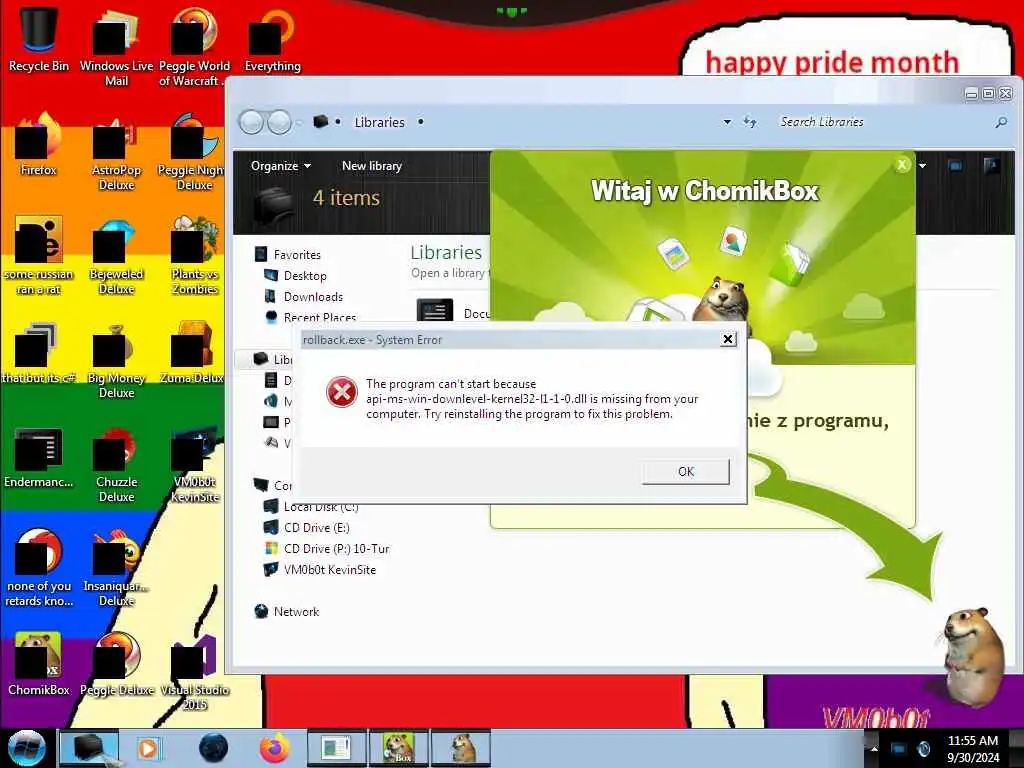Select Desktop under Favorites
The height and width of the screenshot is (768, 1024).
305,276
